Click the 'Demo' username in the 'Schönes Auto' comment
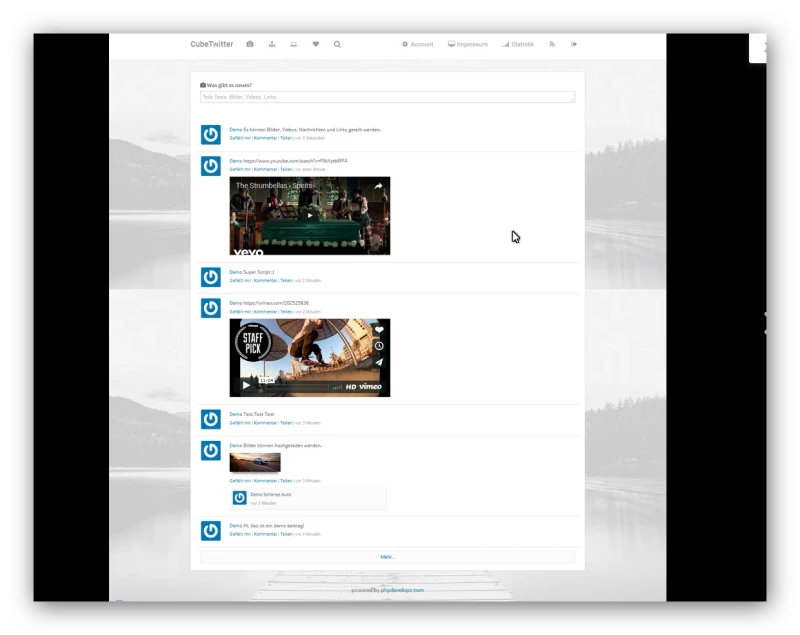800x635 pixels. pos(256,495)
